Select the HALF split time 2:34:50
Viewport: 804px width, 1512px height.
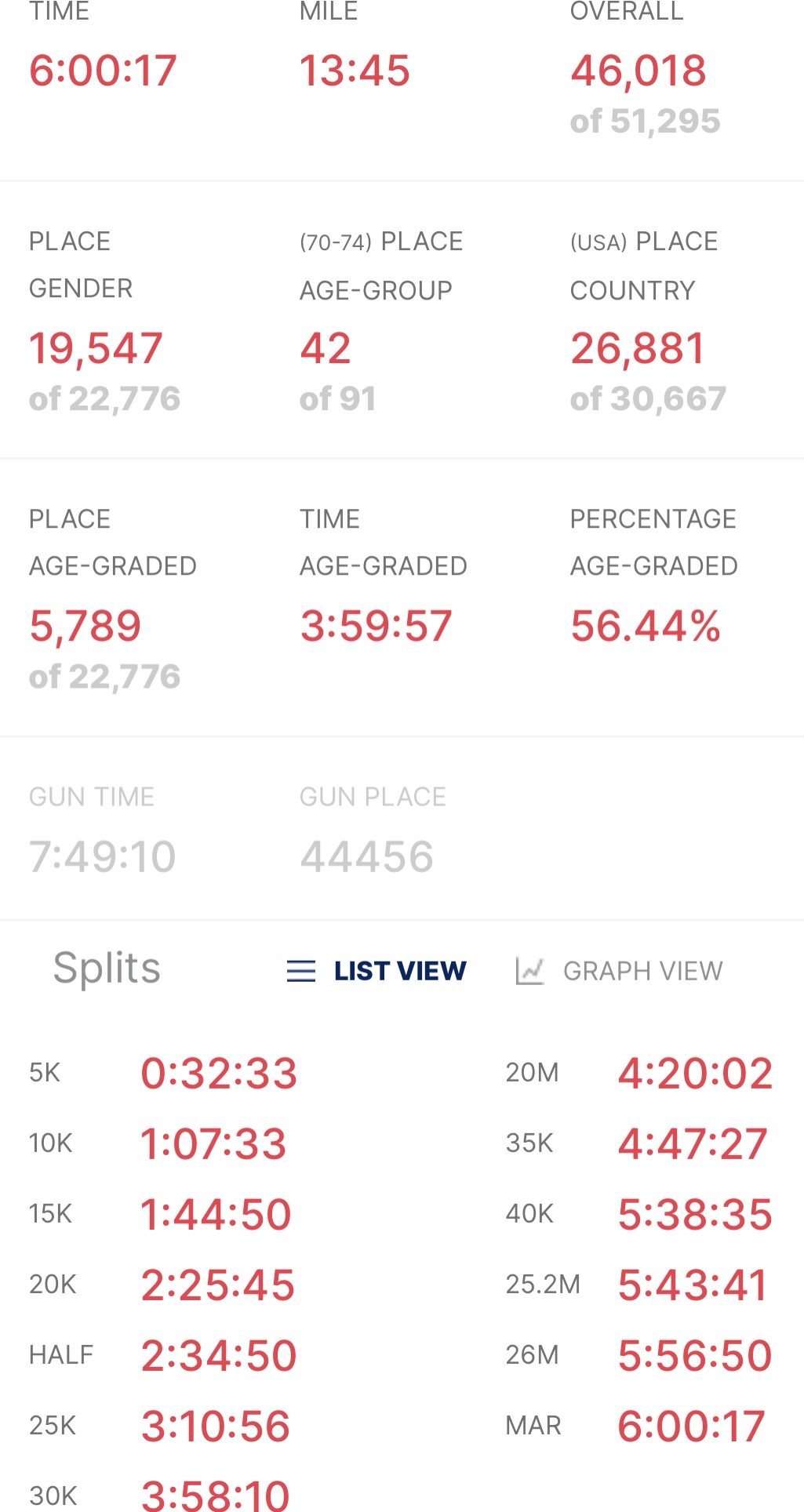(x=219, y=1355)
